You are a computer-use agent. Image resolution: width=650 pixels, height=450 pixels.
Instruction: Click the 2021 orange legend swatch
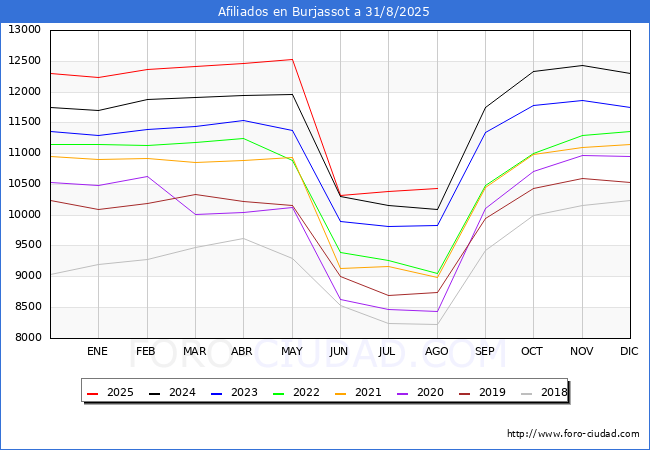click(x=340, y=393)
